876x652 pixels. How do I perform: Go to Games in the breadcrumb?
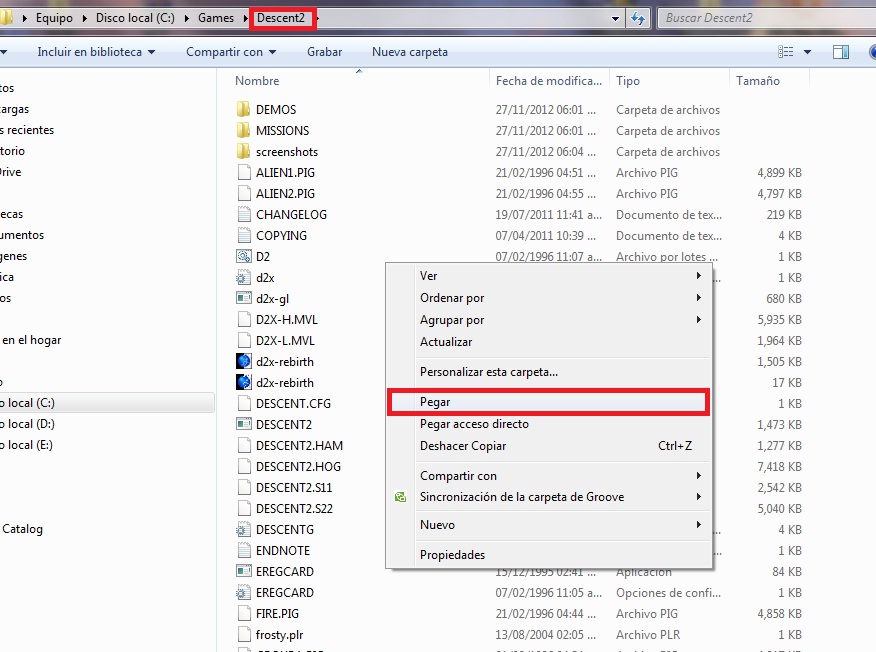[216, 18]
